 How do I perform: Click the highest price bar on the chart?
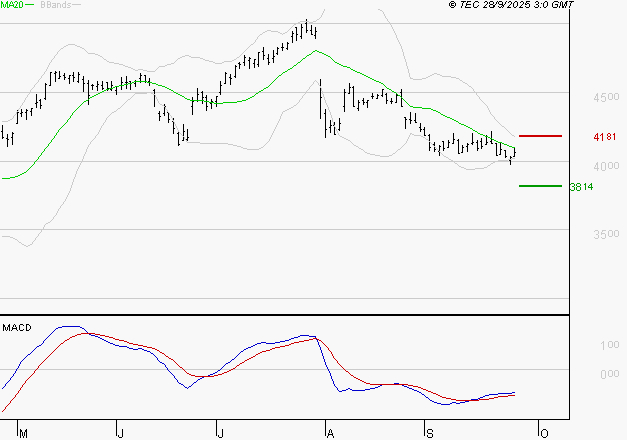306,28
